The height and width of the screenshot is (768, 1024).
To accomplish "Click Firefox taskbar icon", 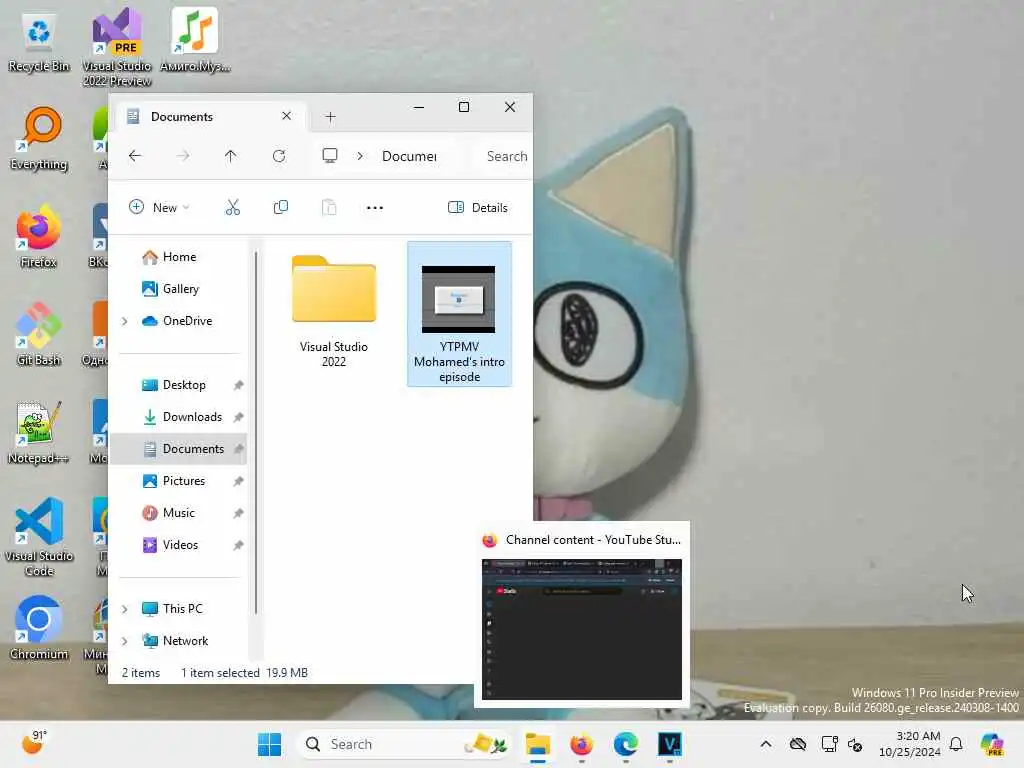I will [581, 744].
